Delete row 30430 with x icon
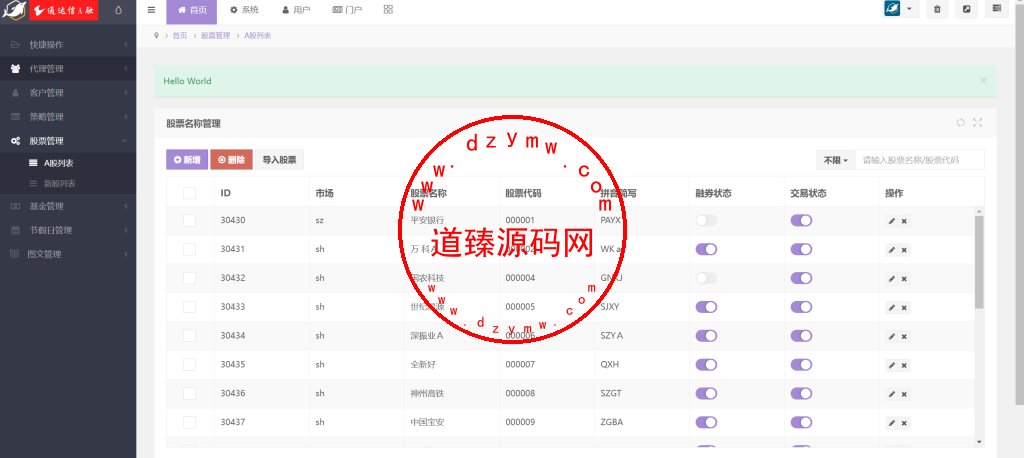This screenshot has width=1024, height=458. (x=904, y=221)
